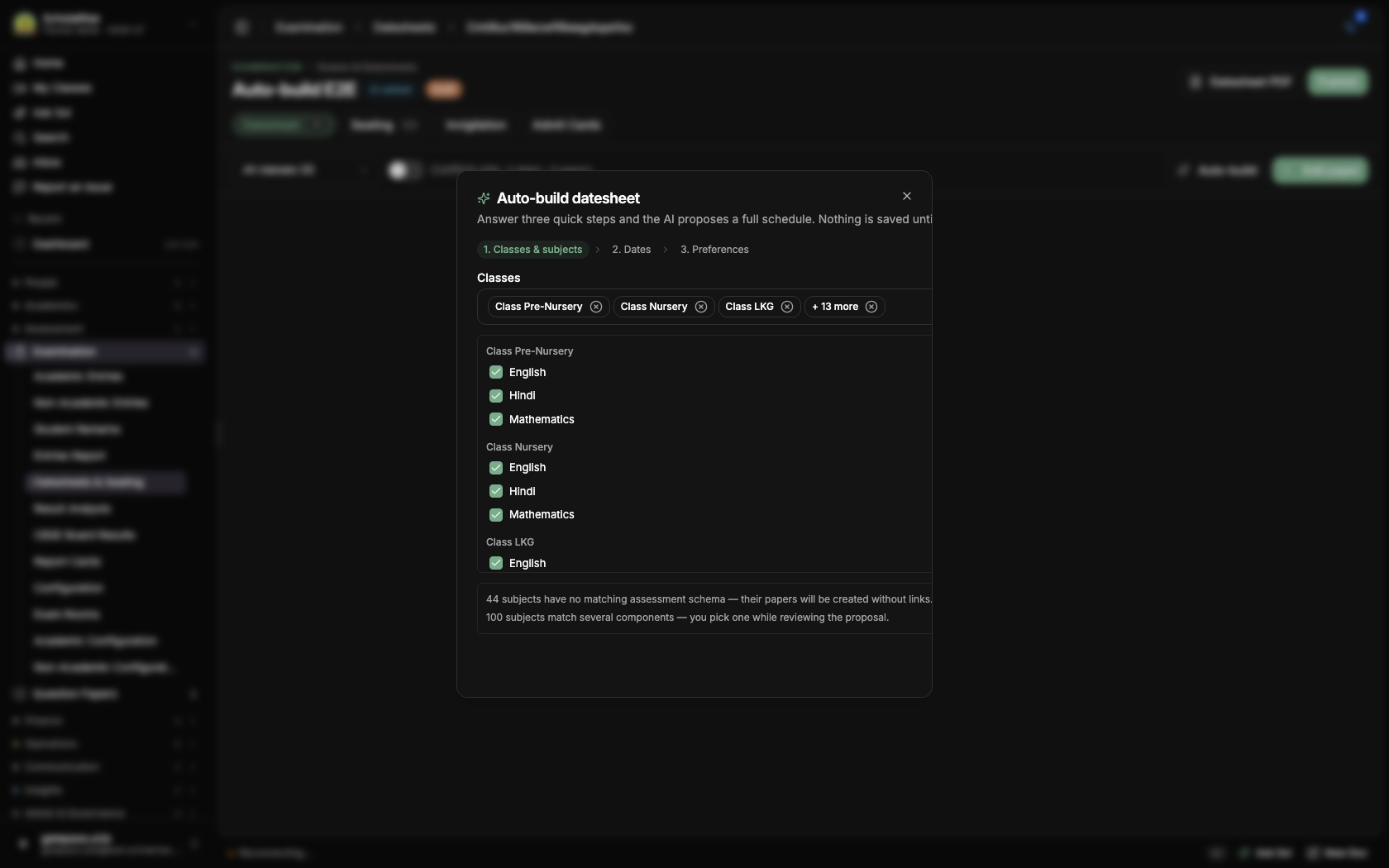Close the Auto-build datesheet dialog
Viewport: 1389px width, 868px height.
pos(907,196)
